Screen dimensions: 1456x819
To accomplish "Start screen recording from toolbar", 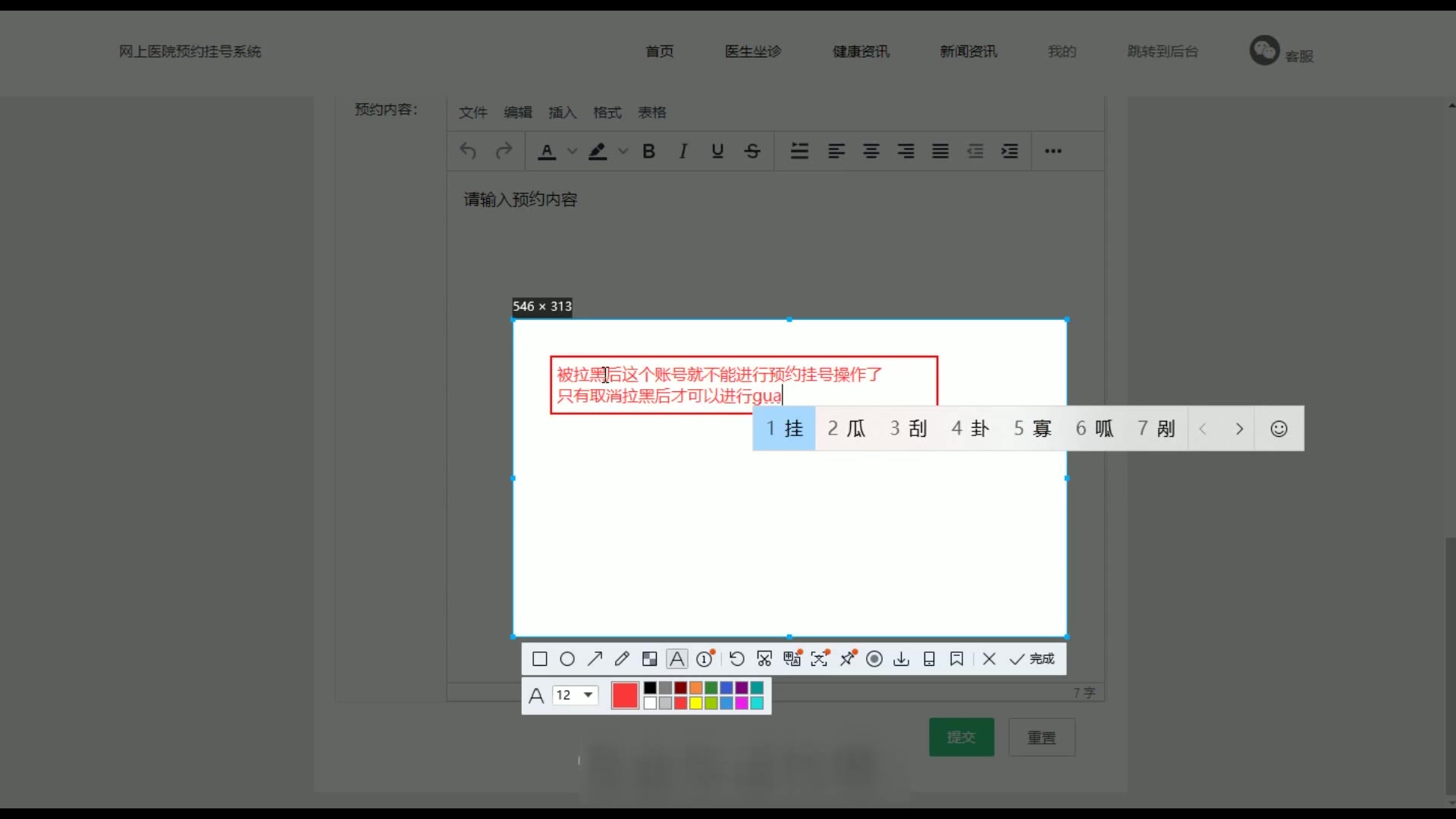I will coord(874,659).
